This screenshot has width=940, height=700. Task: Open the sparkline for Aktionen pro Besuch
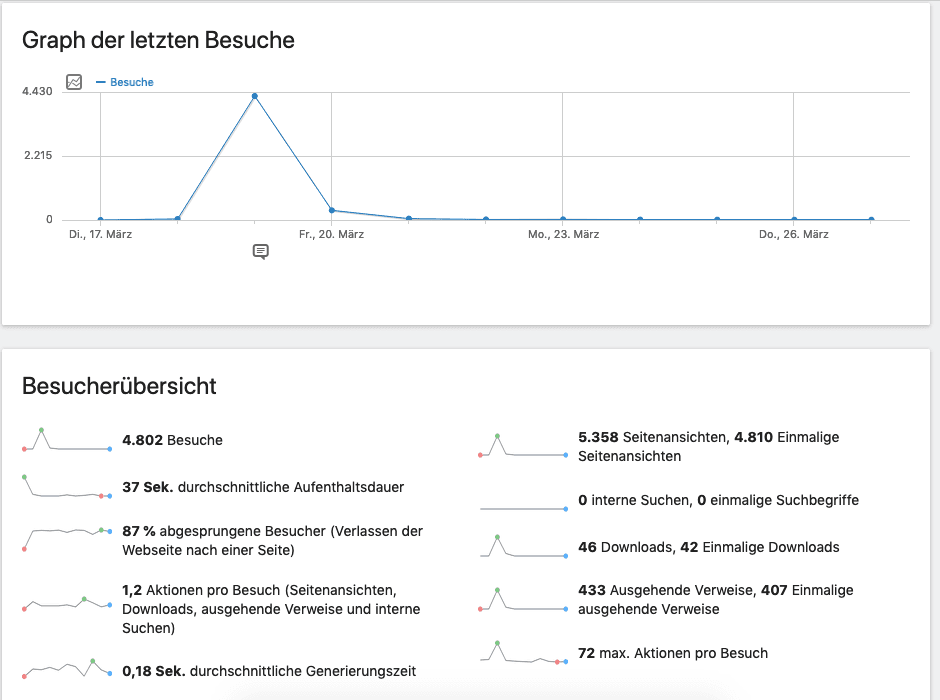67,604
